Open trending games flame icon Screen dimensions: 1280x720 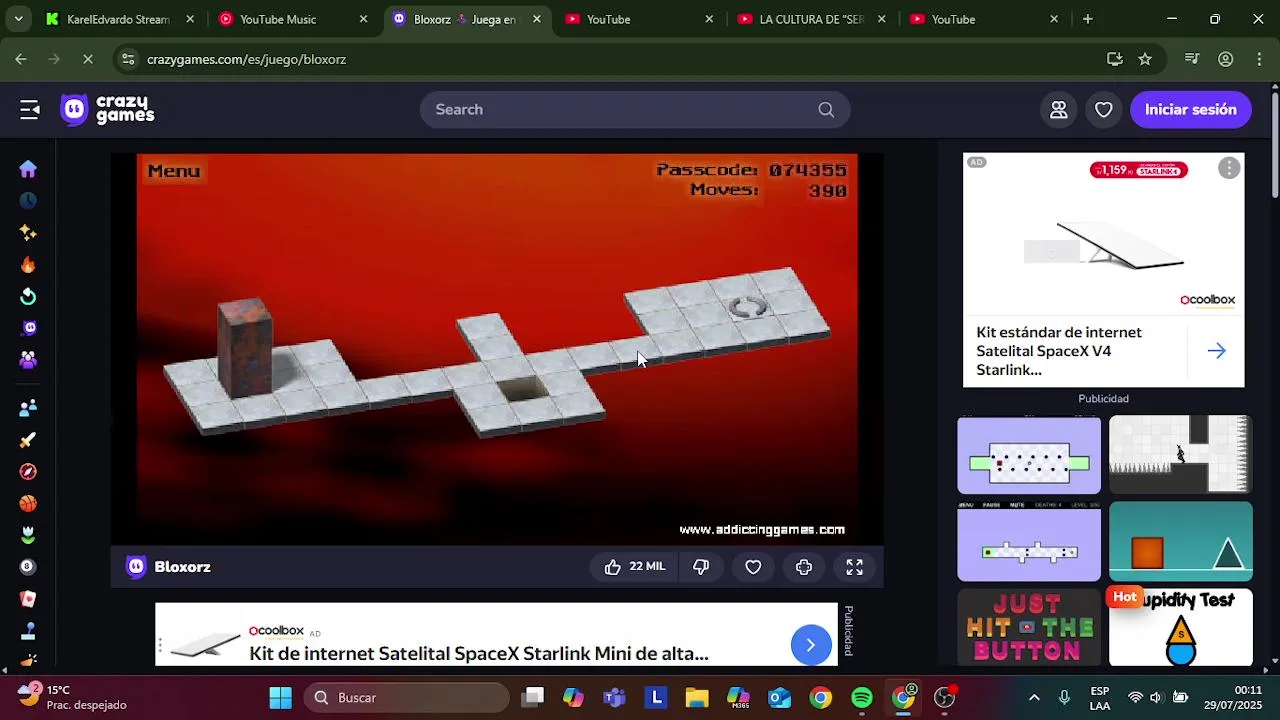(x=28, y=265)
